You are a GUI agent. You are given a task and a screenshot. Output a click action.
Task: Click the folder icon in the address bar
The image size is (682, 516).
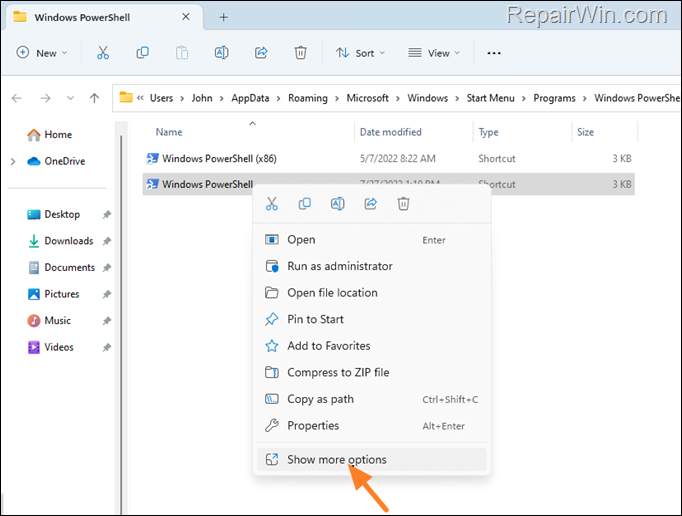126,97
